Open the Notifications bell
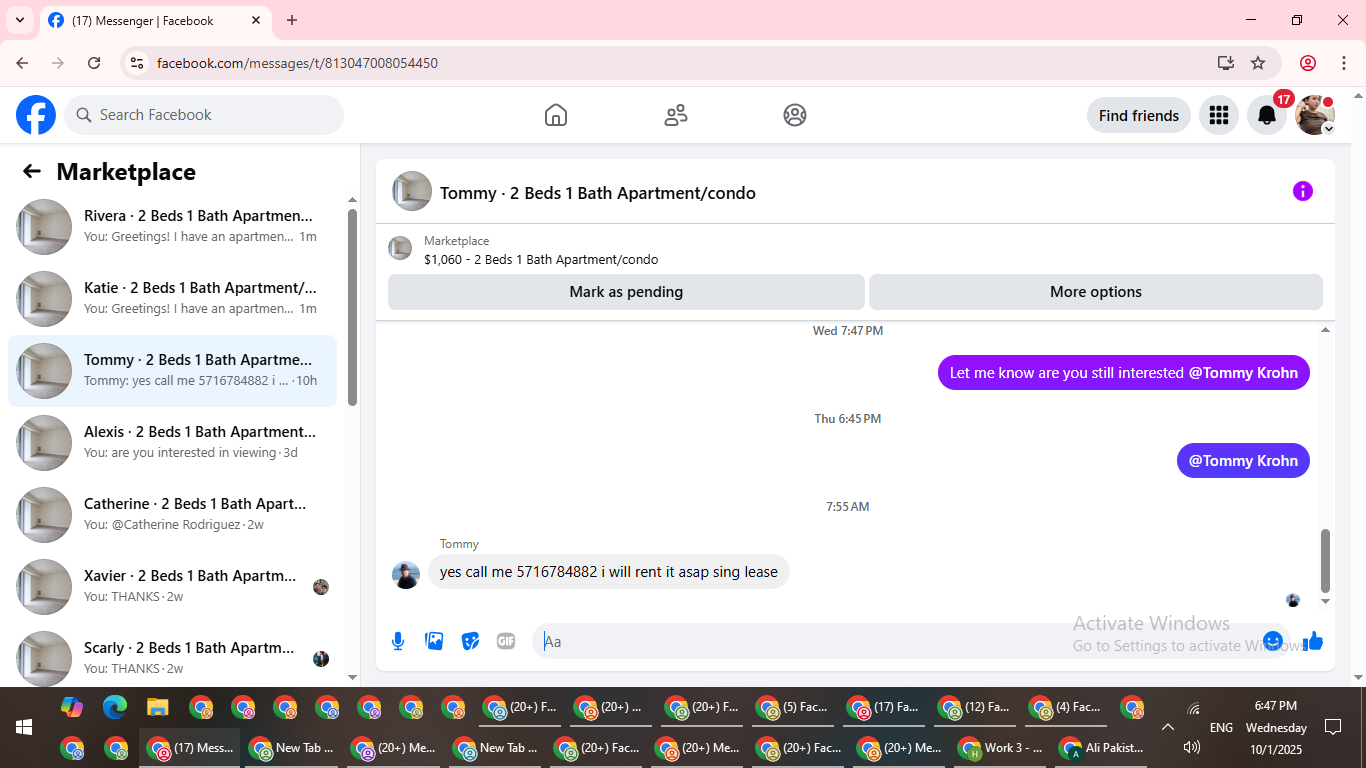The width and height of the screenshot is (1366, 768). (1267, 115)
